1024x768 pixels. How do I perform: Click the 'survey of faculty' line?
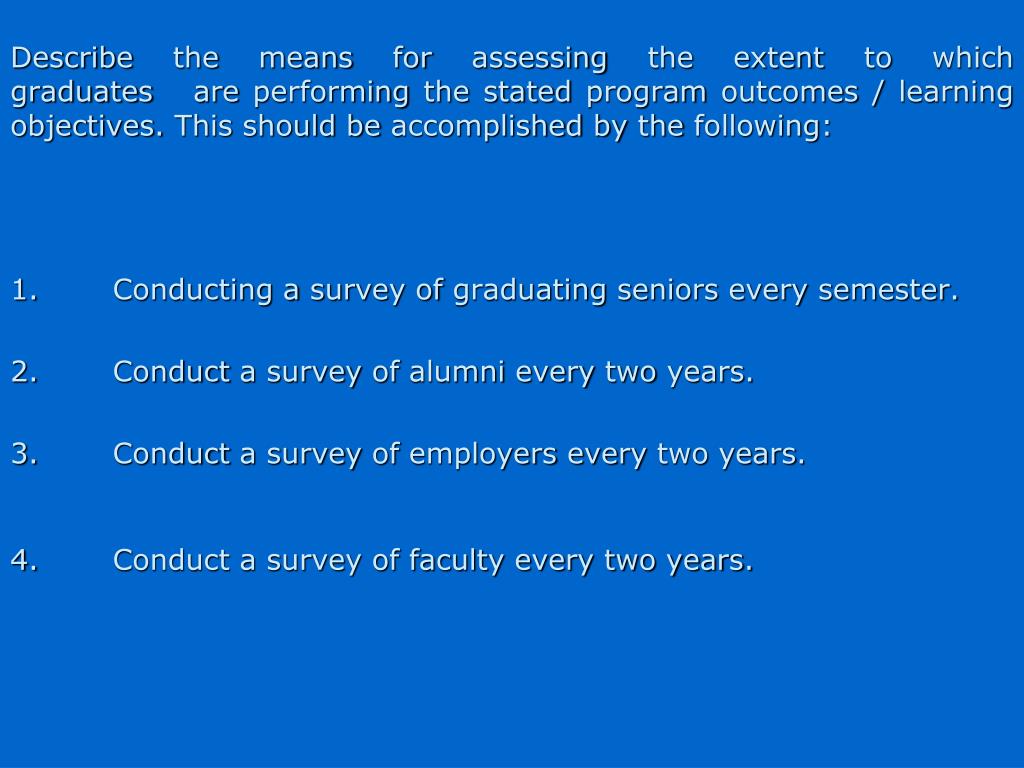pos(433,562)
